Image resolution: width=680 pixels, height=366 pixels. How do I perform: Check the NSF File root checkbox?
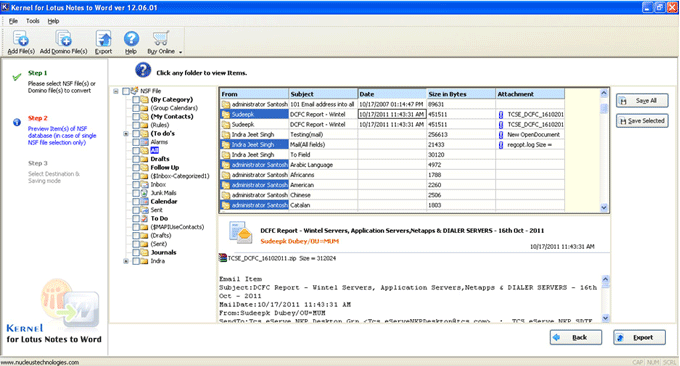click(x=126, y=91)
